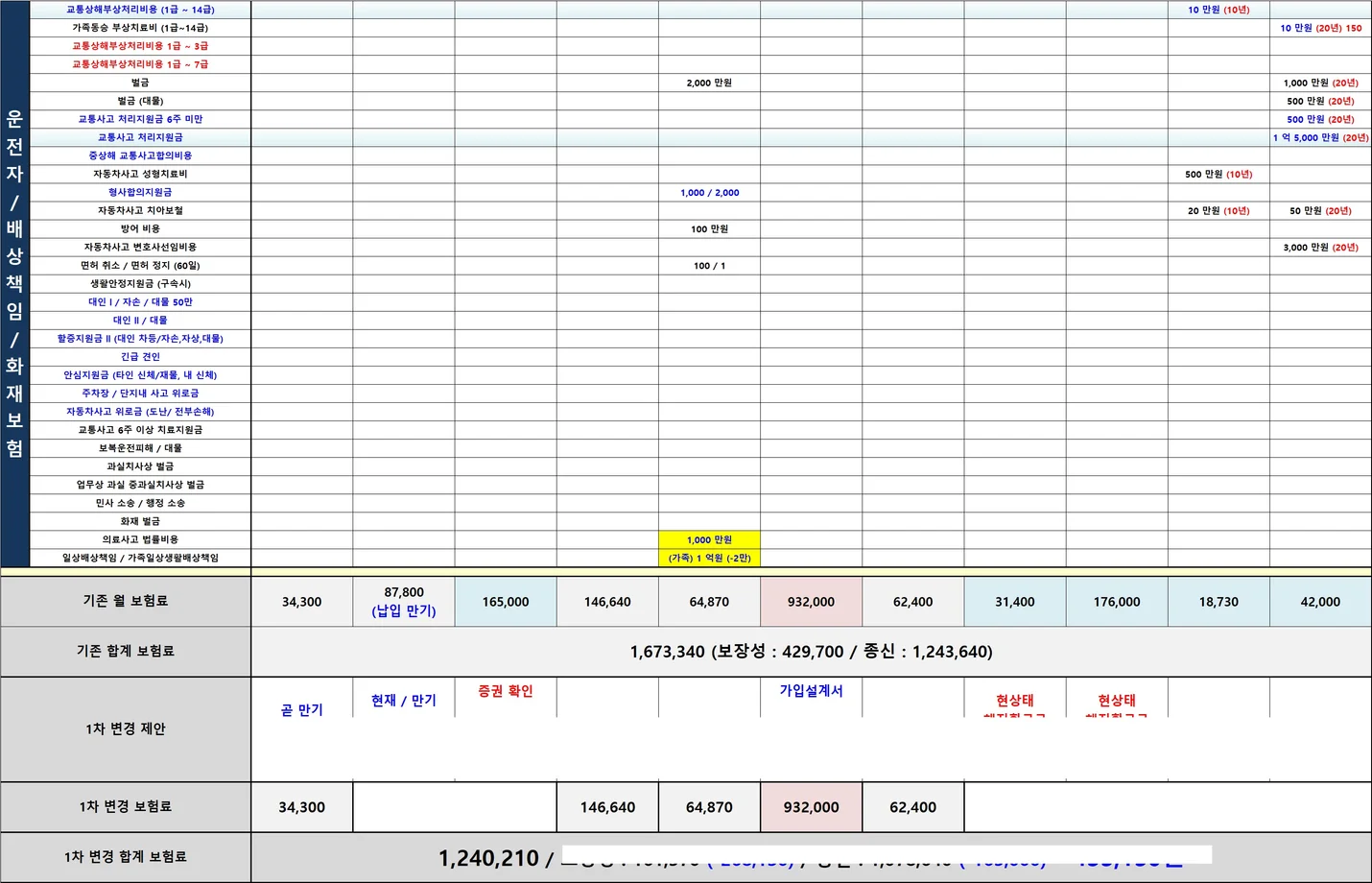Select the blue 현재 / 만기 note

[404, 700]
